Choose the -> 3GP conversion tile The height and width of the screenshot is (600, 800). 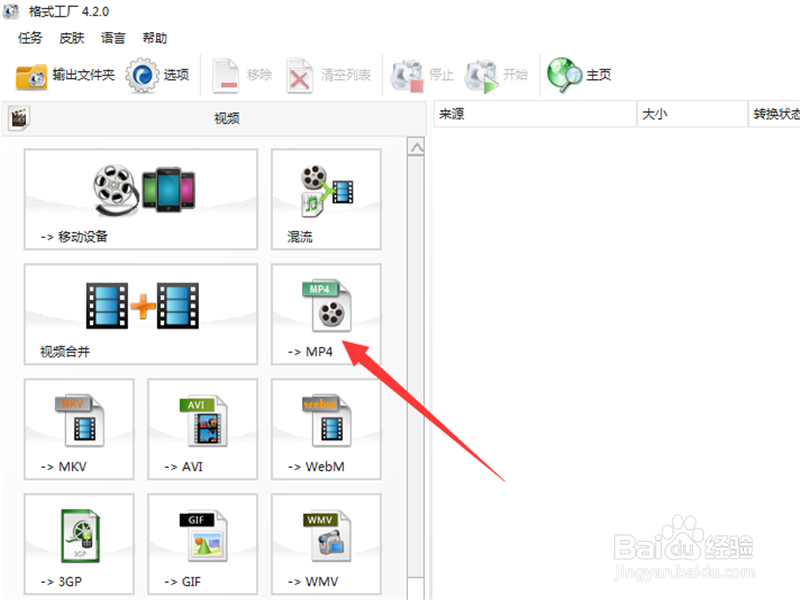point(79,544)
